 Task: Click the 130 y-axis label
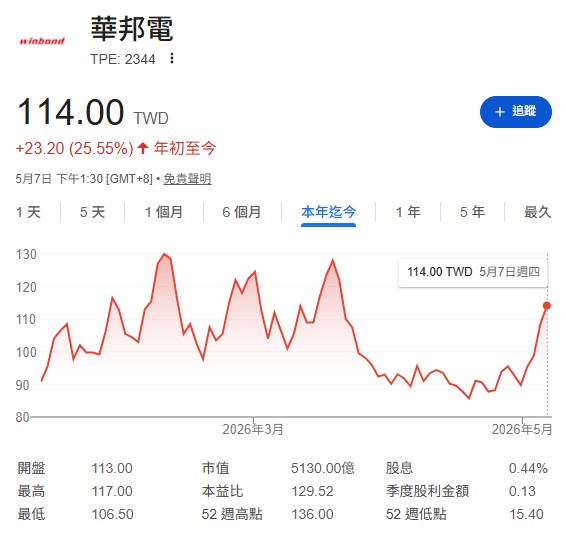(26, 254)
